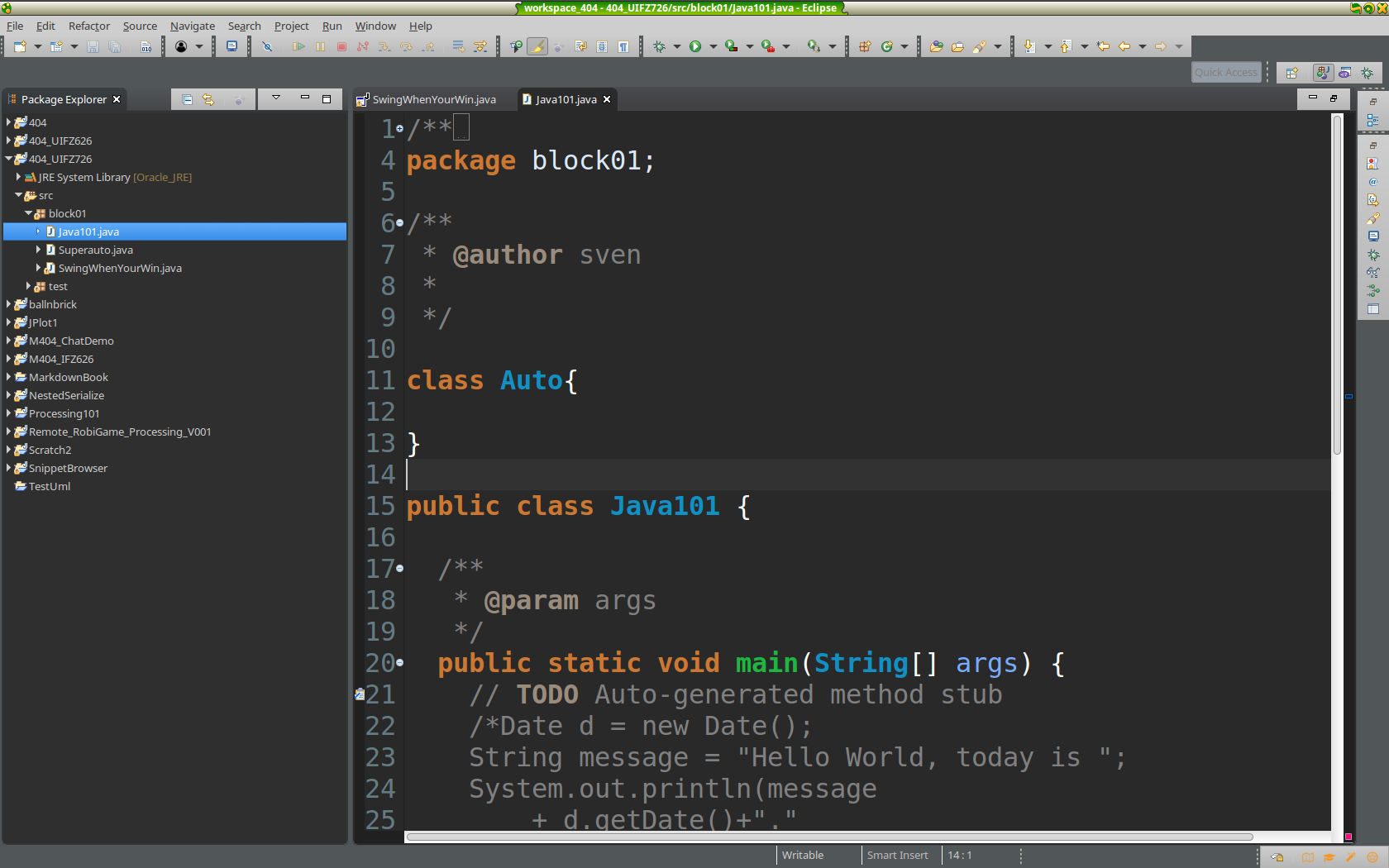Screen dimensions: 1389x868
Task: Click the Suspend (pause) debug icon
Action: [x=320, y=47]
